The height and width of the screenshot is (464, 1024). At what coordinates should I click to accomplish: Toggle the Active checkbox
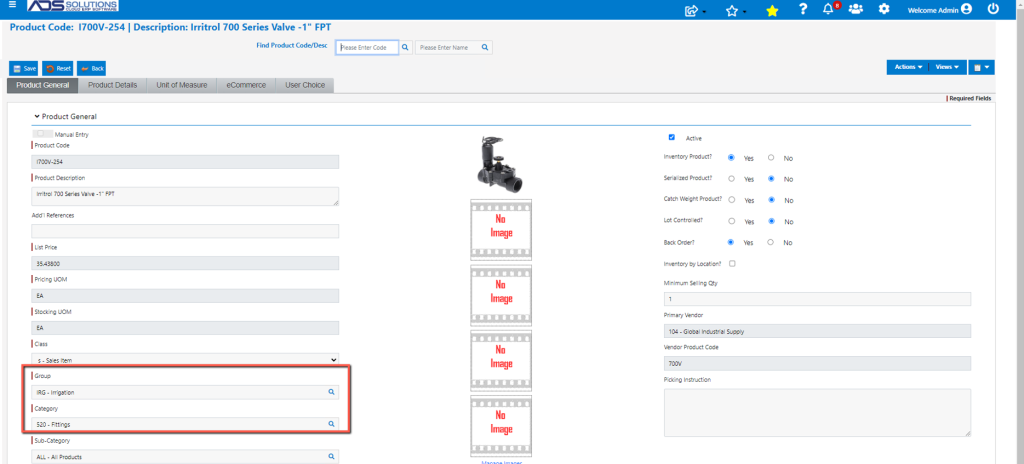671,137
